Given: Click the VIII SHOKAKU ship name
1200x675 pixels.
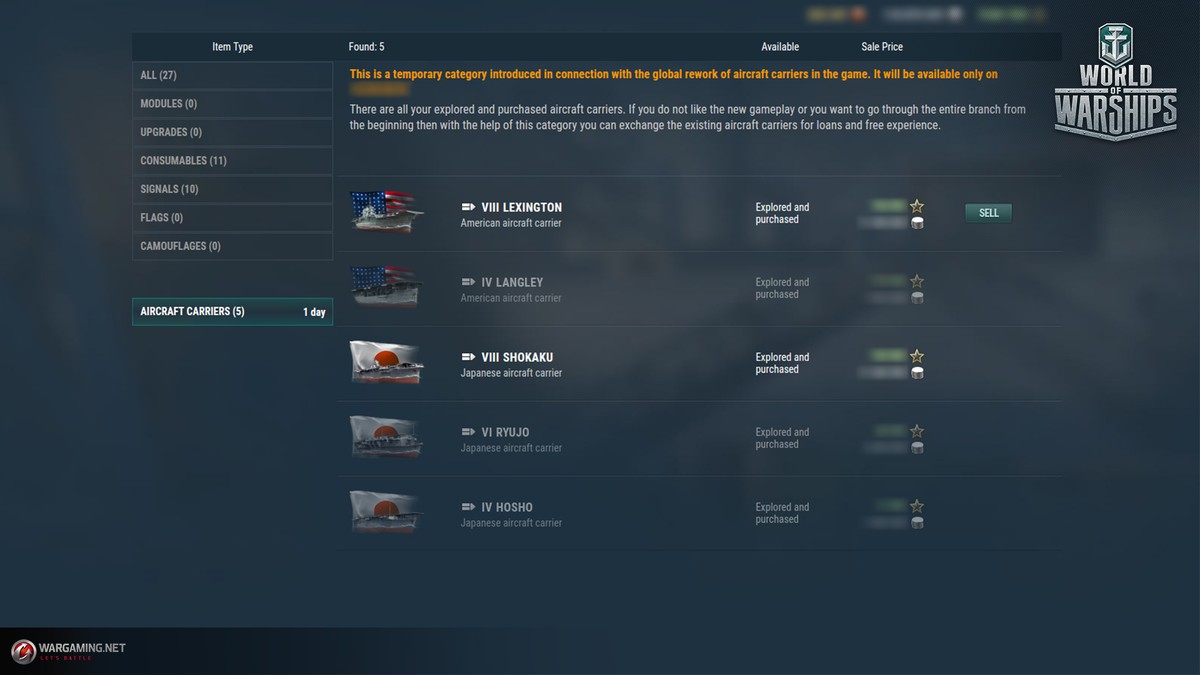Looking at the screenshot, I should 516,357.
